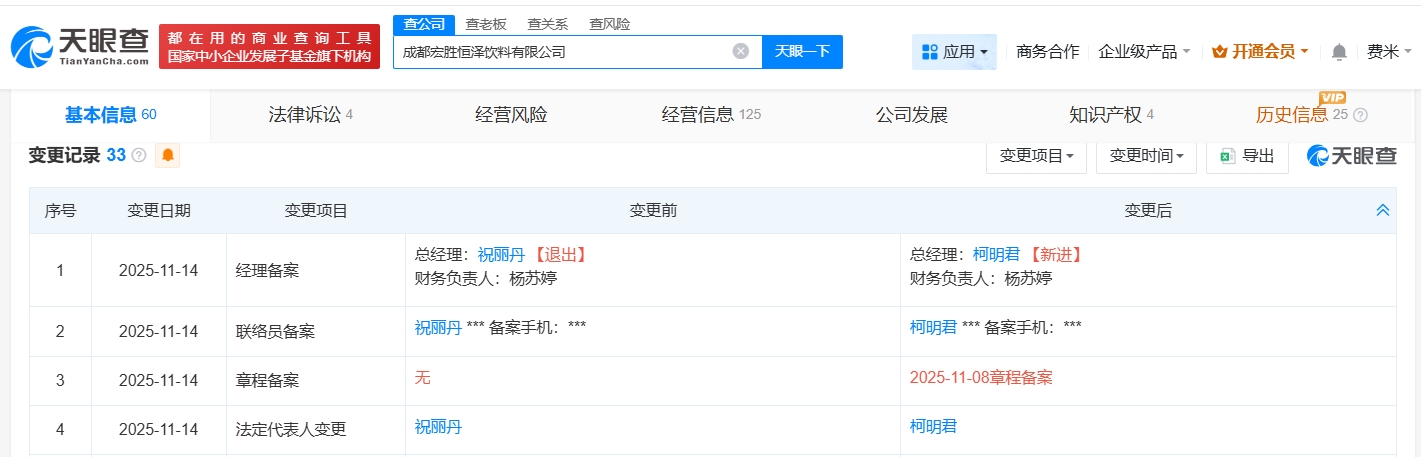This screenshot has height=457, width=1421.
Task: Select the 查老板 search tab
Action: (x=485, y=24)
